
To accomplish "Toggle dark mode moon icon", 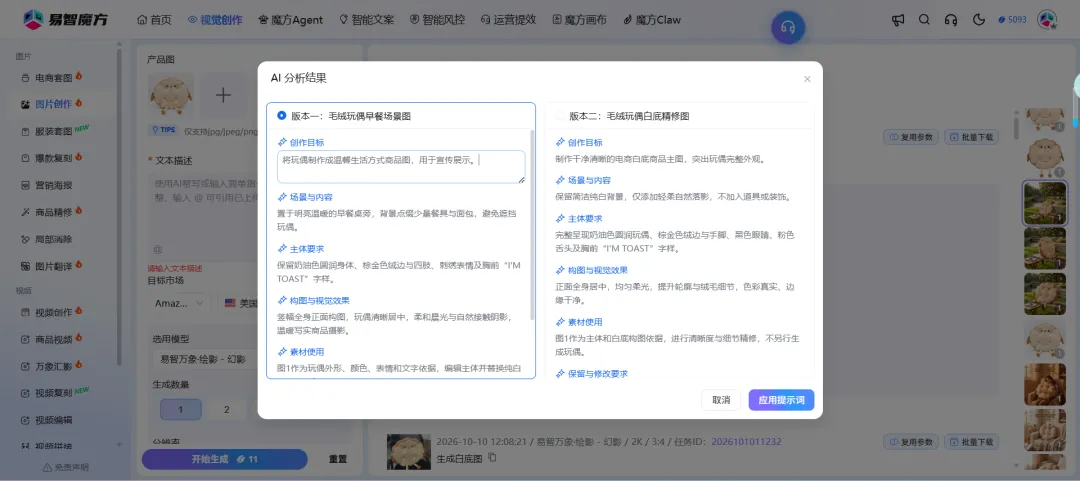I will 979,20.
